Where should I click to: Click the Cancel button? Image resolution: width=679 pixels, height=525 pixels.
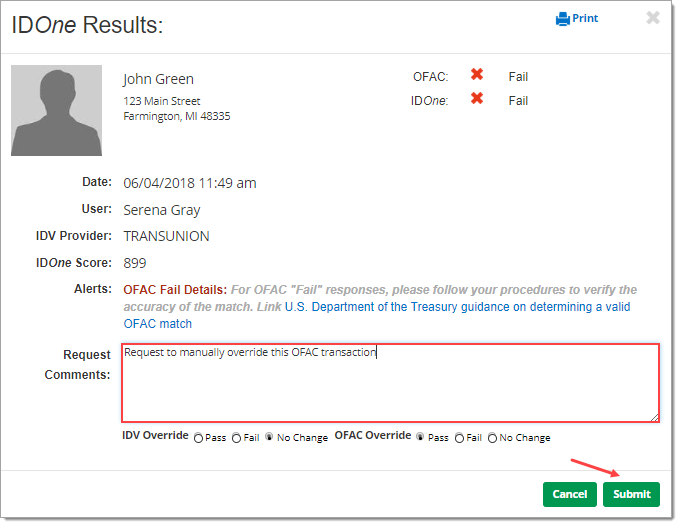(x=569, y=494)
